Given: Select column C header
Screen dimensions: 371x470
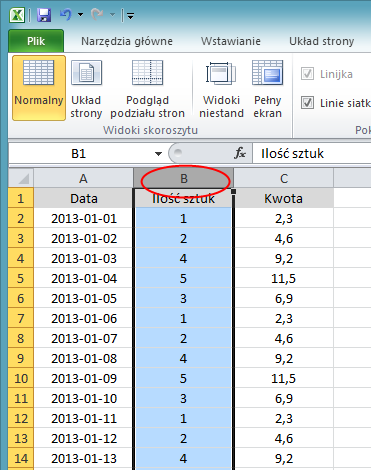Looking at the screenshot, I should pyautogui.click(x=284, y=178).
